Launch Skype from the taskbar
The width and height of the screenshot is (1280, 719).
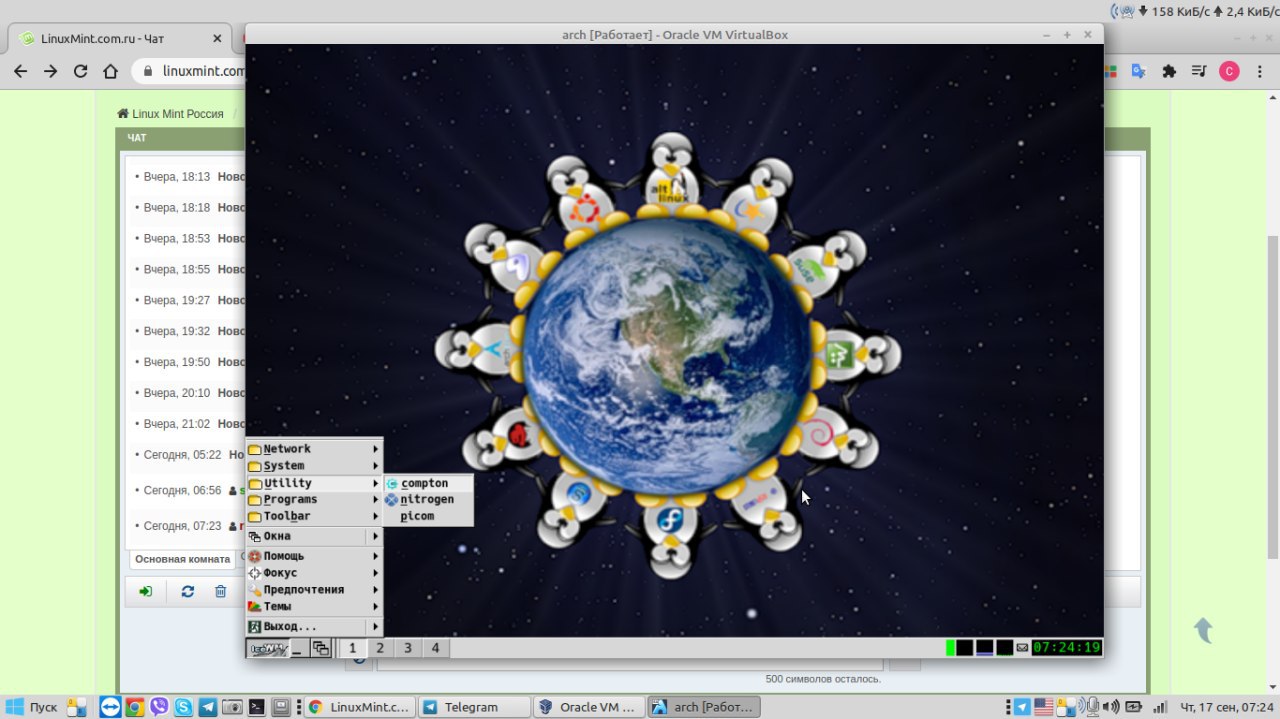(184, 707)
